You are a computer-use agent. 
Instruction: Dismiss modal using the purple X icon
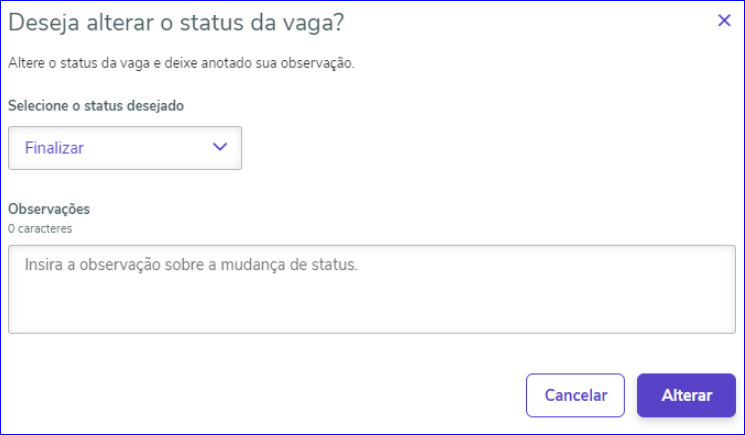(x=724, y=20)
